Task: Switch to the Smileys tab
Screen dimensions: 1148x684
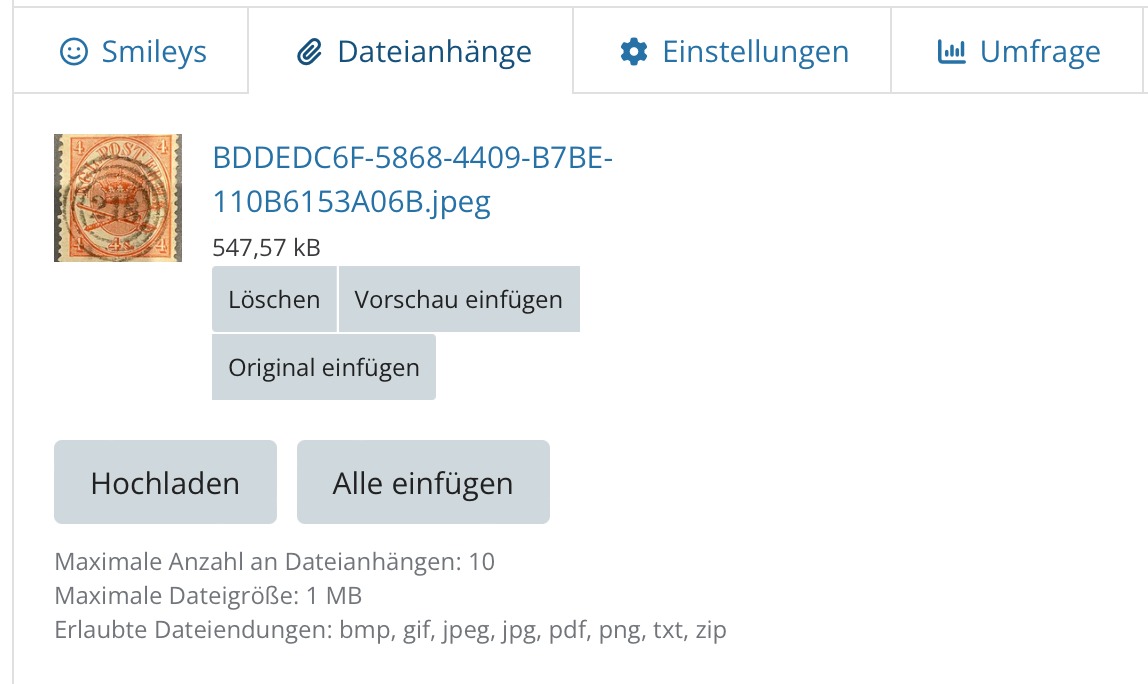Action: [153, 52]
